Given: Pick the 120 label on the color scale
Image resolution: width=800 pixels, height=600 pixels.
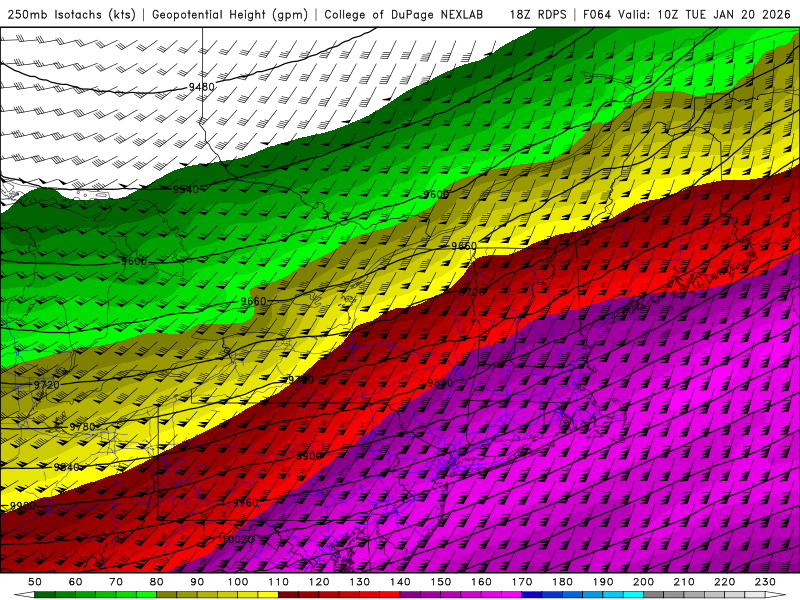Looking at the screenshot, I should pos(319,582).
